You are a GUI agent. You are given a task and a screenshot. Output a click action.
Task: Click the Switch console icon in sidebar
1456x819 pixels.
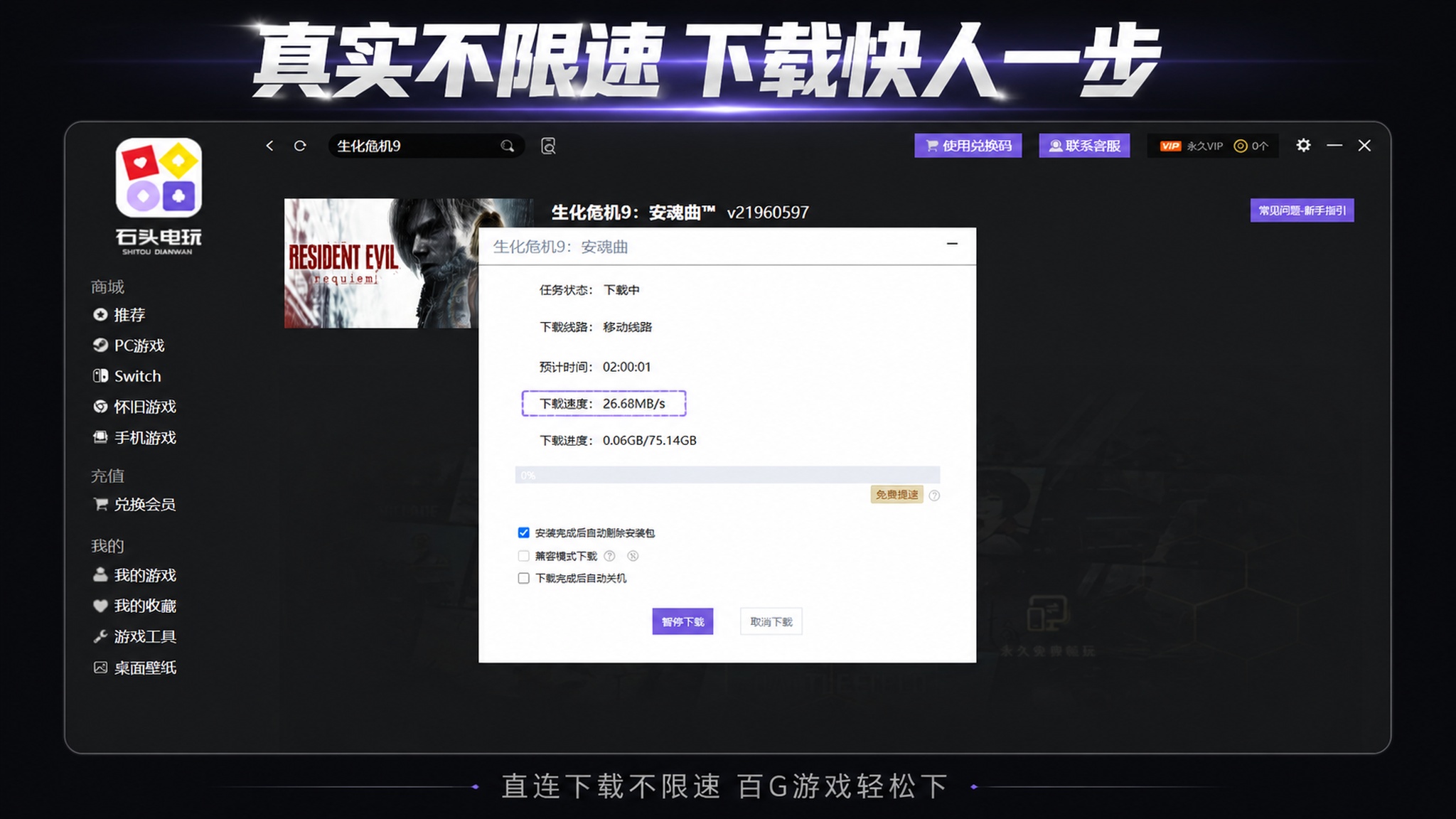pos(100,375)
